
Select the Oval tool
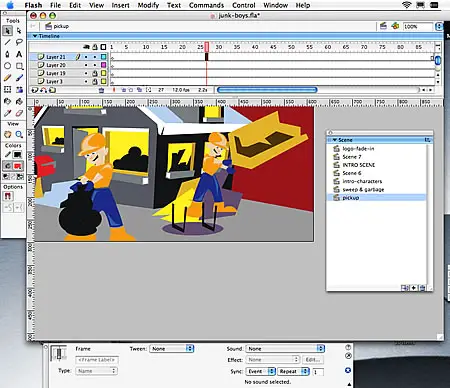coord(7,66)
